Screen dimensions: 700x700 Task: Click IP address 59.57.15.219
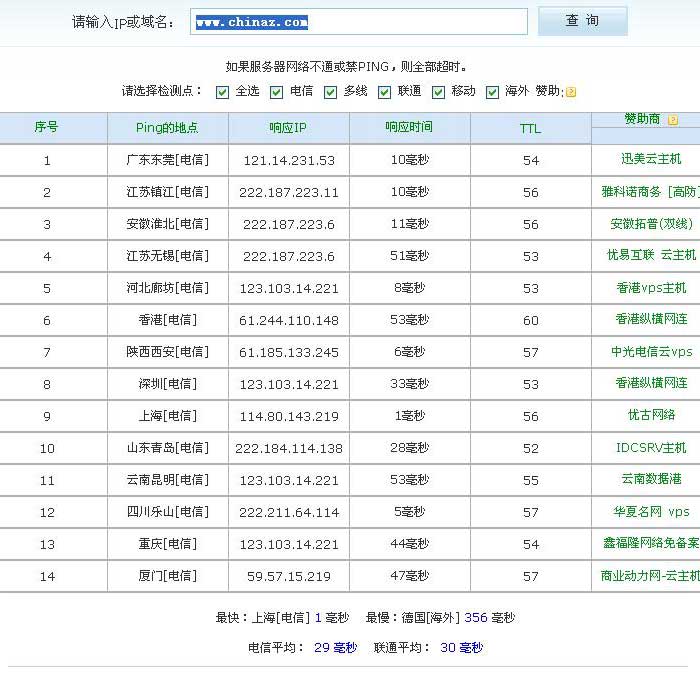coord(289,577)
